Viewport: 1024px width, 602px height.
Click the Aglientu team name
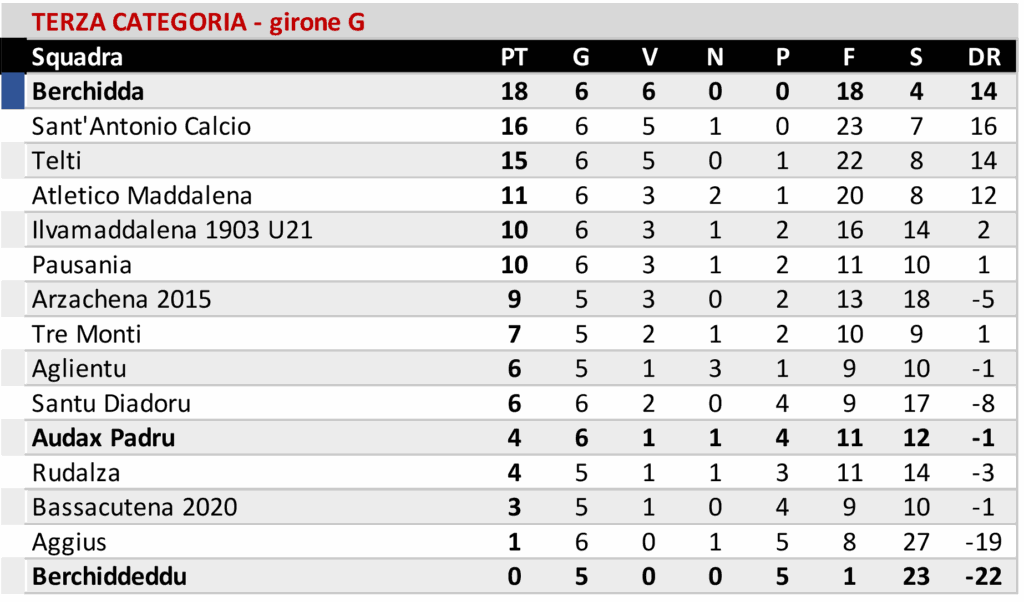[79, 369]
